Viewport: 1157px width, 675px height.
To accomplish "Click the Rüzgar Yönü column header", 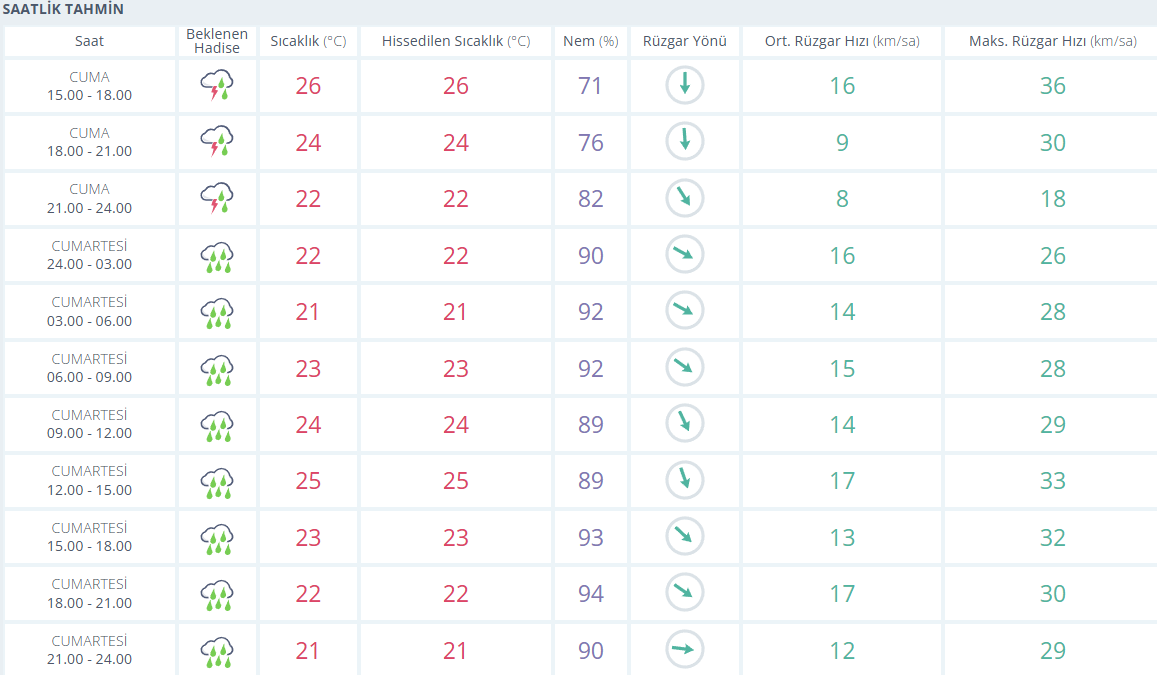I will (x=685, y=41).
